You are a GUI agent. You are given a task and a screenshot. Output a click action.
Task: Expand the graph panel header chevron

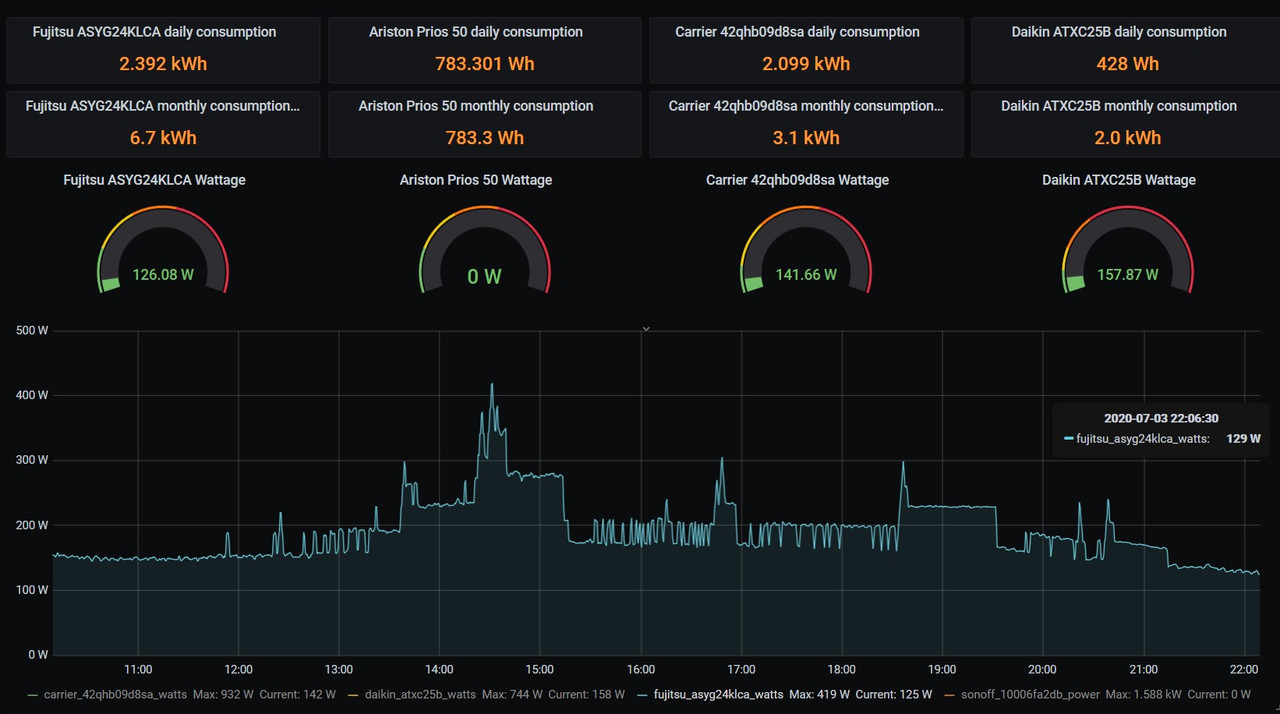[646, 328]
